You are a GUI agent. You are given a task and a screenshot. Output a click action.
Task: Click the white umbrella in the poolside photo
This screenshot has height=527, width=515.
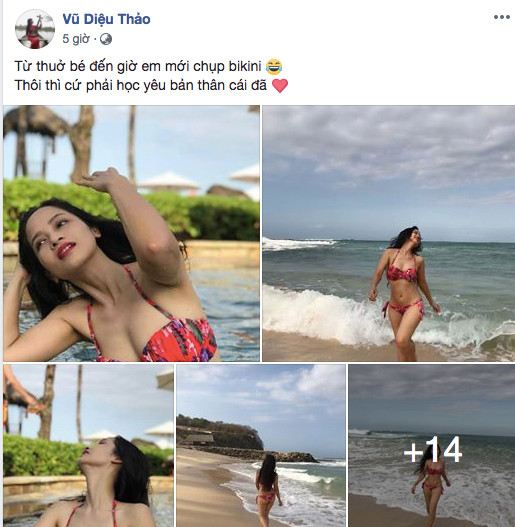tap(169, 183)
